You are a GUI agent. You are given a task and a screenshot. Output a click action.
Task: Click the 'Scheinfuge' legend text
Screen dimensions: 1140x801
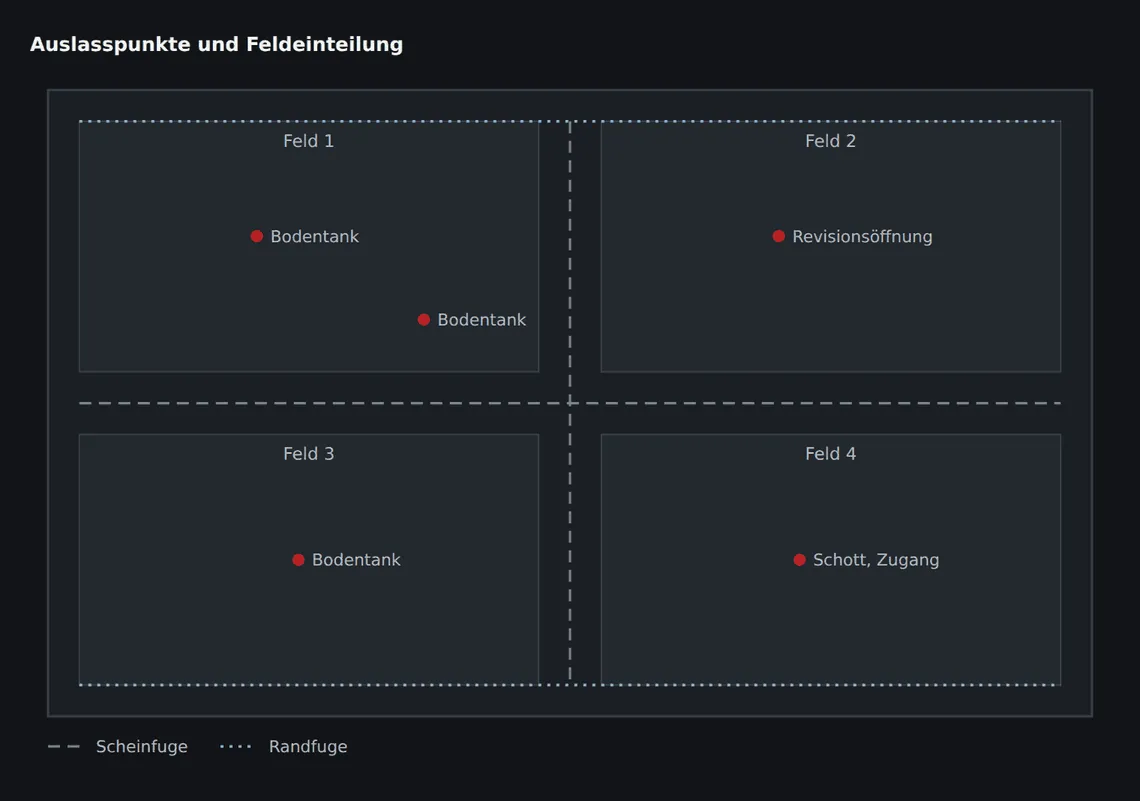coord(142,747)
